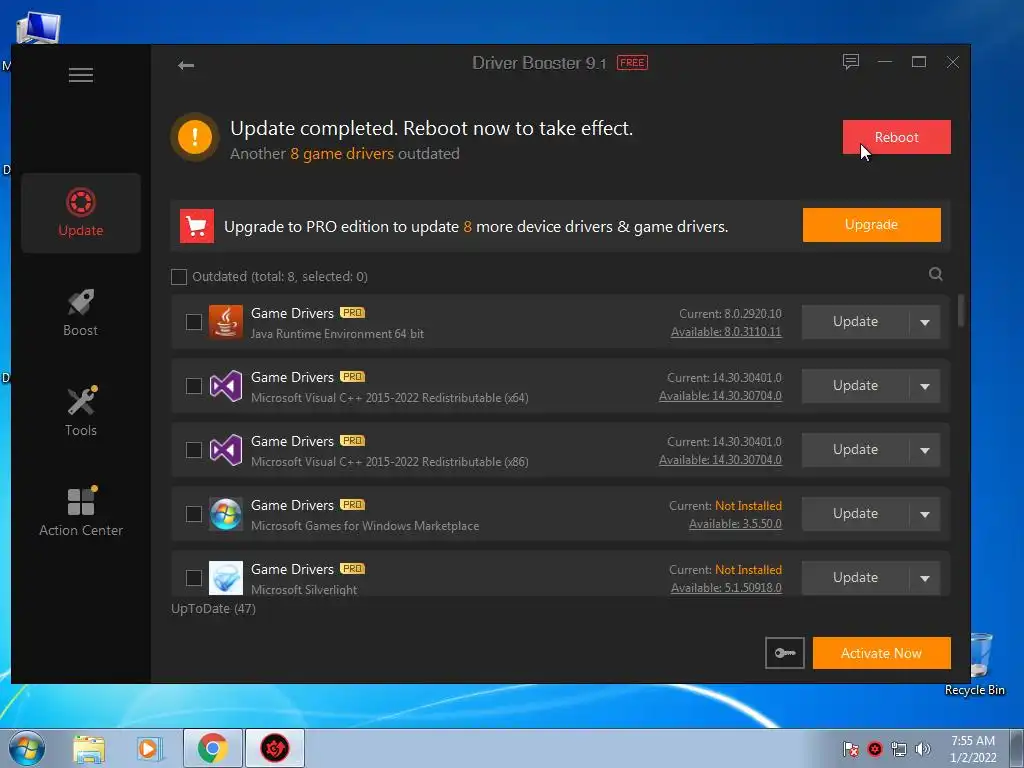Viewport: 1024px width, 768px height.
Task: Open the hamburger menu in the sidebar
Action: (81, 75)
